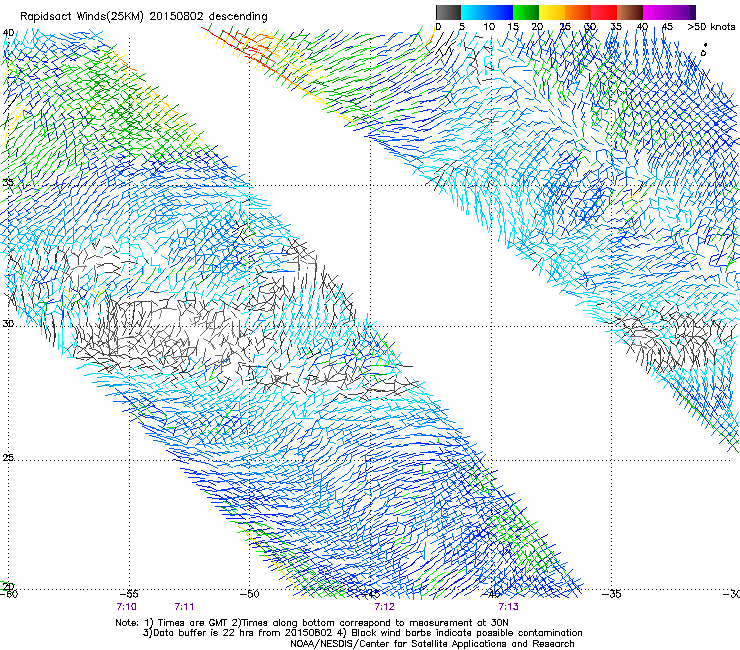Click the NOAA/NESDIS credit line
The image size is (740, 650).
click(432, 644)
